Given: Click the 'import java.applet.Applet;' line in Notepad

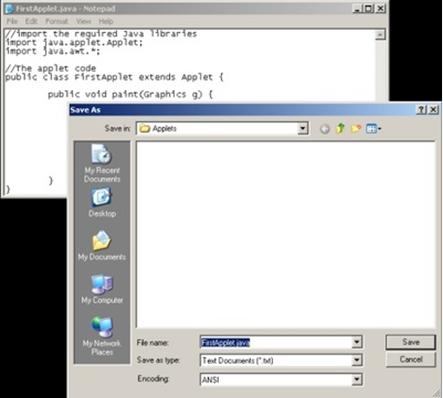Looking at the screenshot, I should 74,43.
